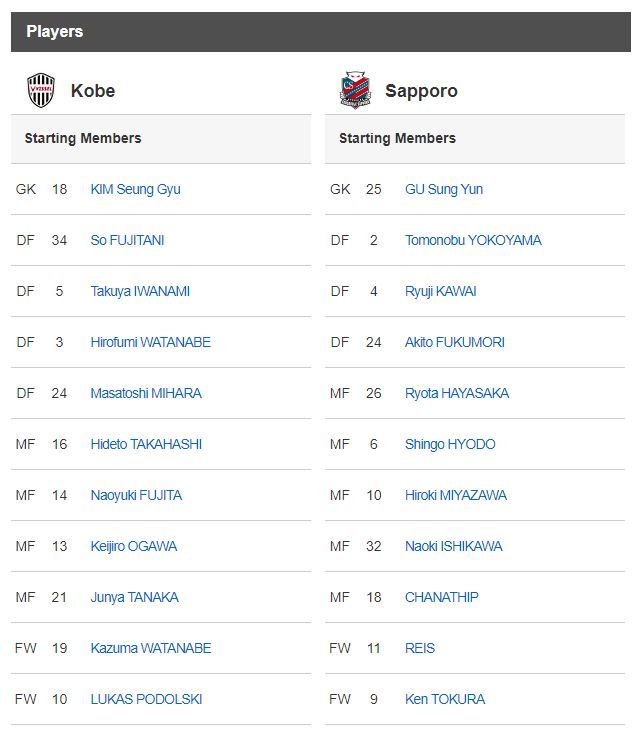The width and height of the screenshot is (643, 739).
Task: Click Keijiro OGAWA player name
Action: pyautogui.click(x=136, y=546)
